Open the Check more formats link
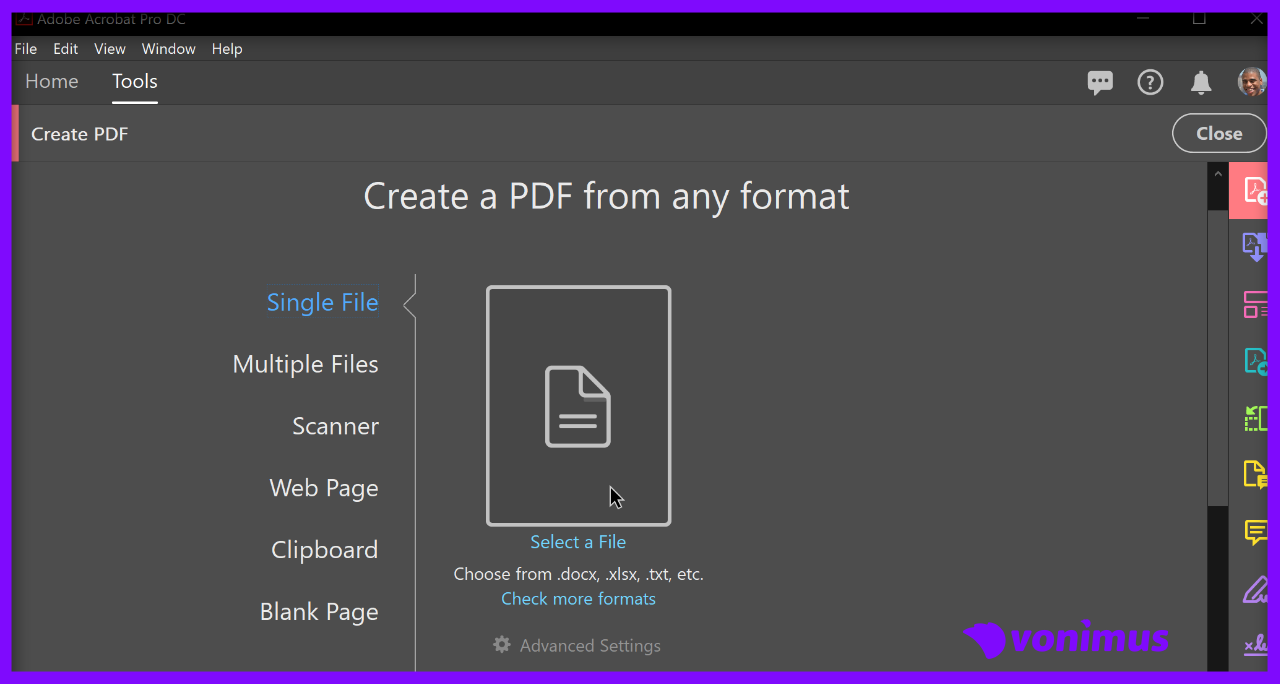This screenshot has width=1280, height=684. [578, 599]
